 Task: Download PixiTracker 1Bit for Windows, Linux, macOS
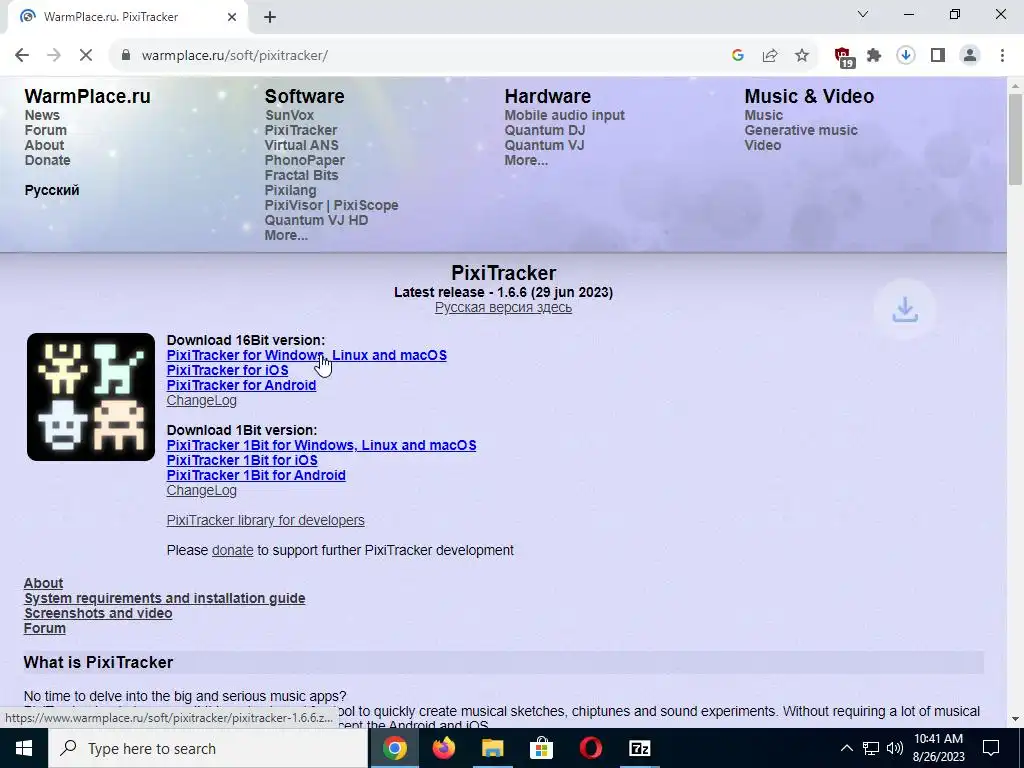(321, 445)
